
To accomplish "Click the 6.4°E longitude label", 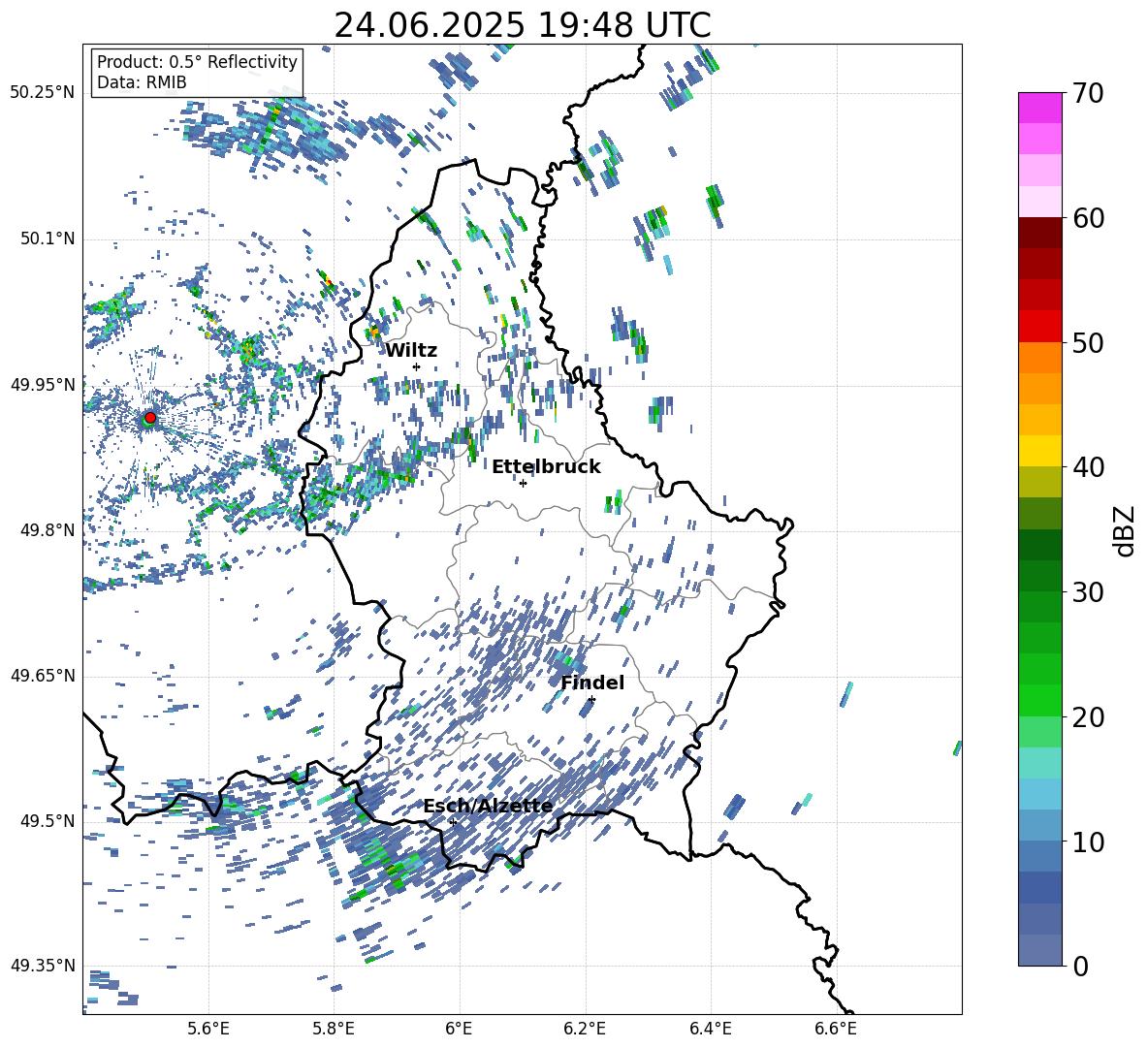I will click(x=710, y=1029).
